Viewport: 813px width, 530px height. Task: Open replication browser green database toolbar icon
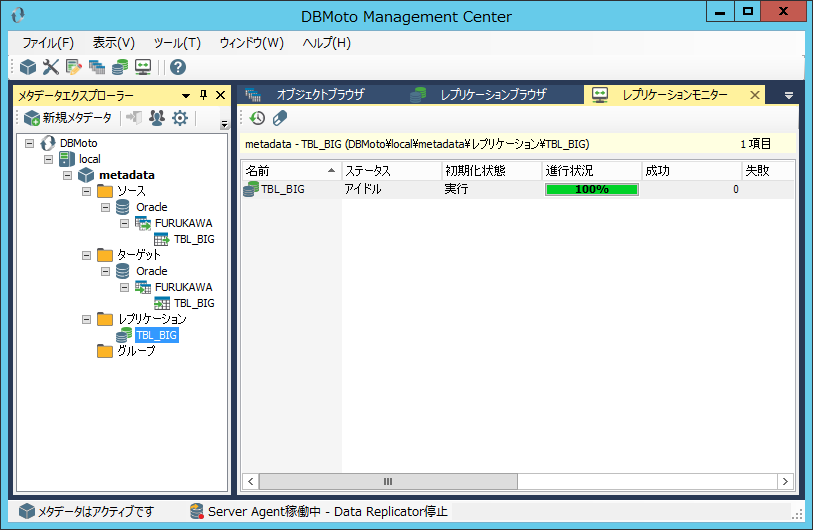click(x=120, y=67)
